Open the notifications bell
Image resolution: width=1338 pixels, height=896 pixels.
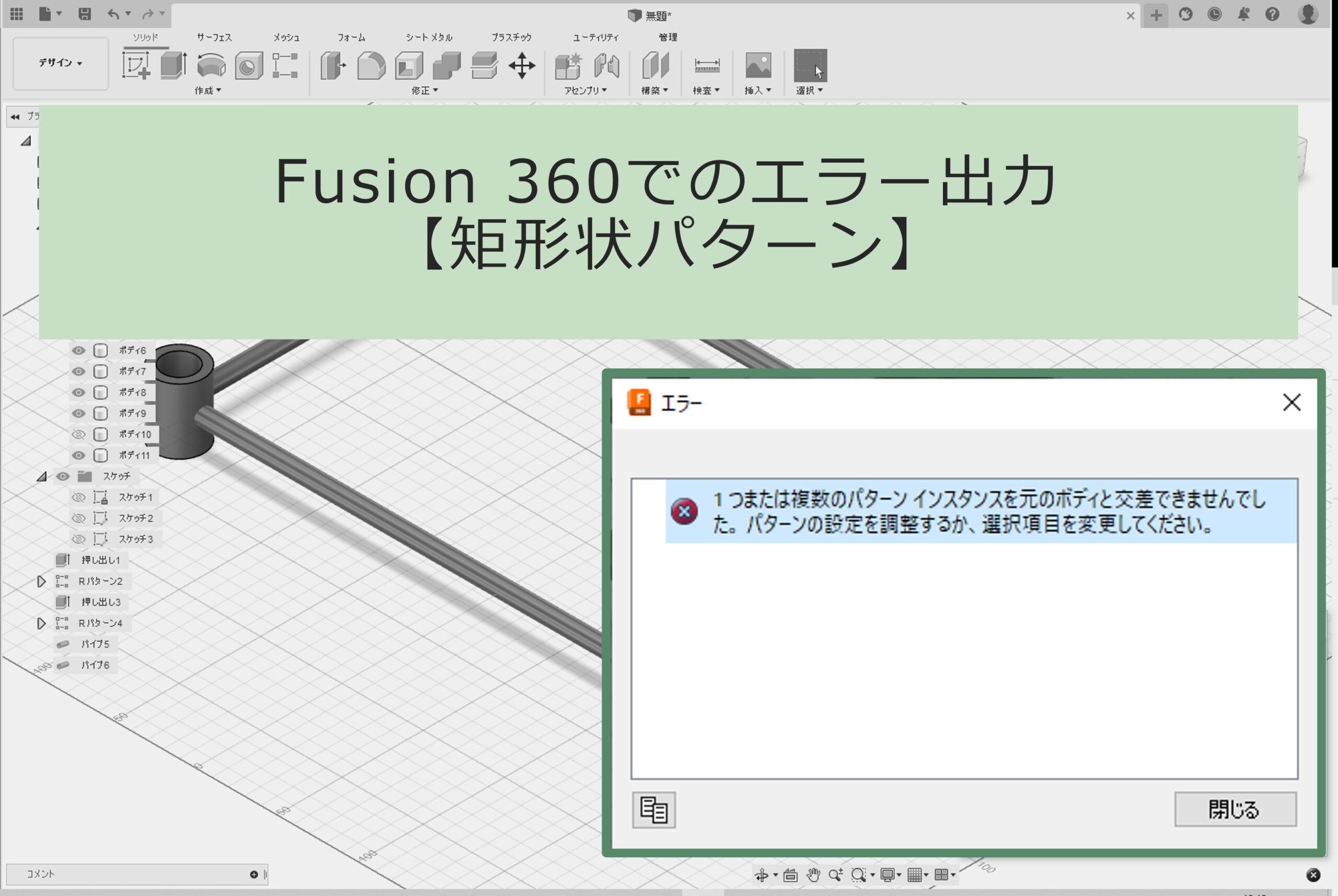(1244, 14)
